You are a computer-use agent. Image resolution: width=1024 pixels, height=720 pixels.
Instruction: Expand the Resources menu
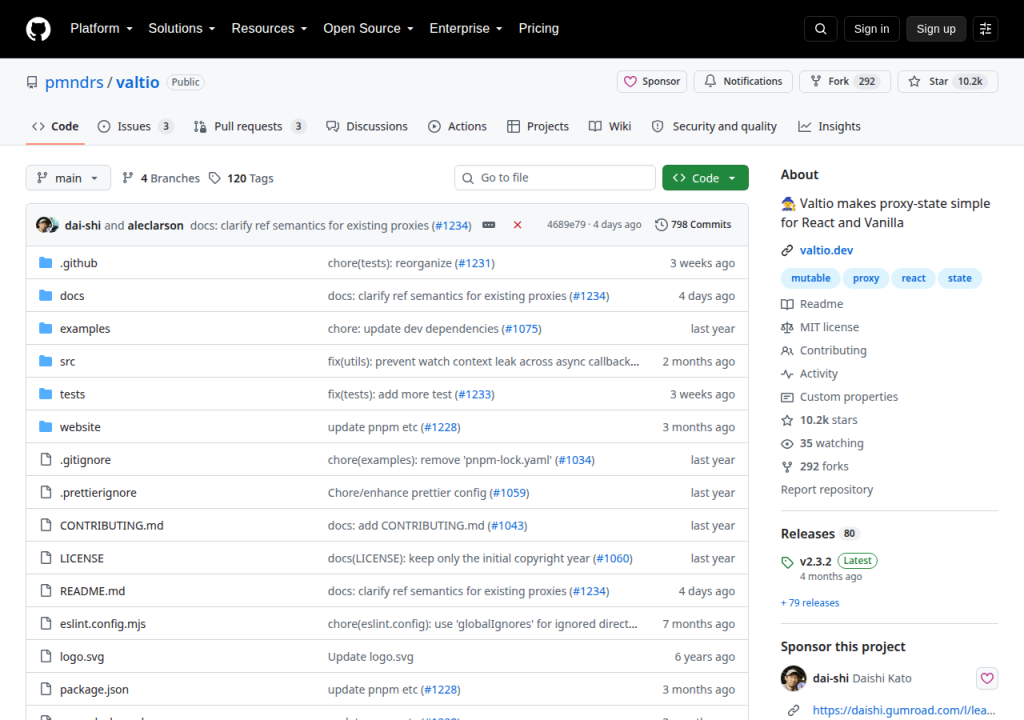[x=269, y=29]
